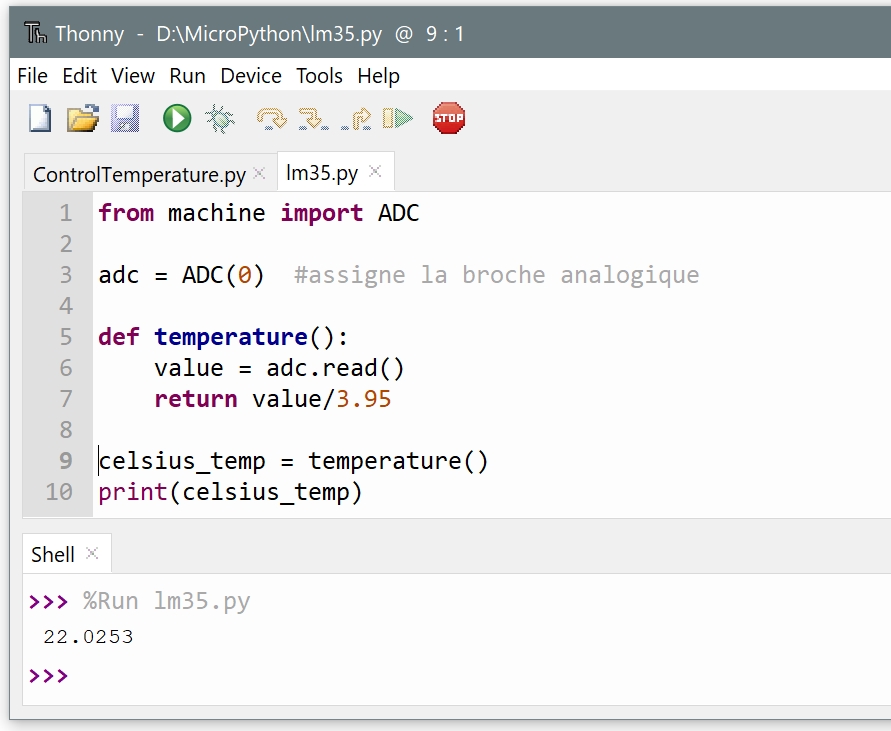891x731 pixels.
Task: Click the Step over debugger icon
Action: (272, 119)
